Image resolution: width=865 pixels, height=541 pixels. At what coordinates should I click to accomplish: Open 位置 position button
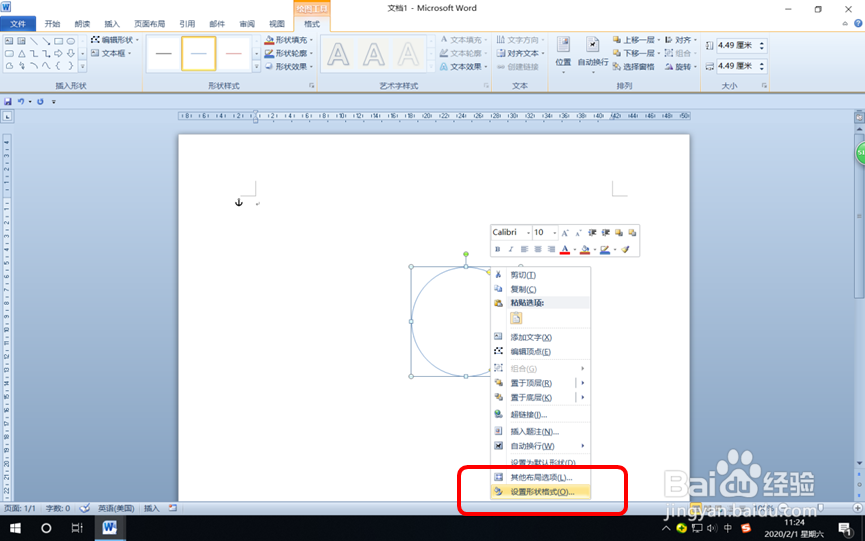point(563,55)
